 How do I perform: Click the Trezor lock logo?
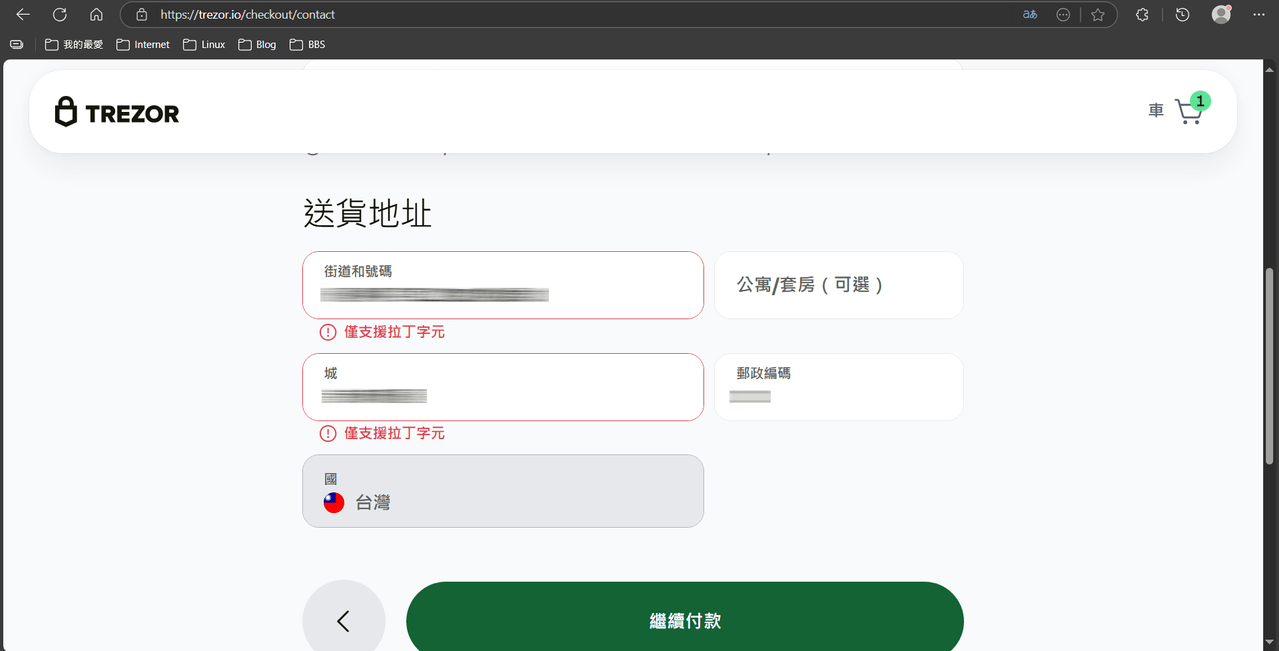point(66,111)
